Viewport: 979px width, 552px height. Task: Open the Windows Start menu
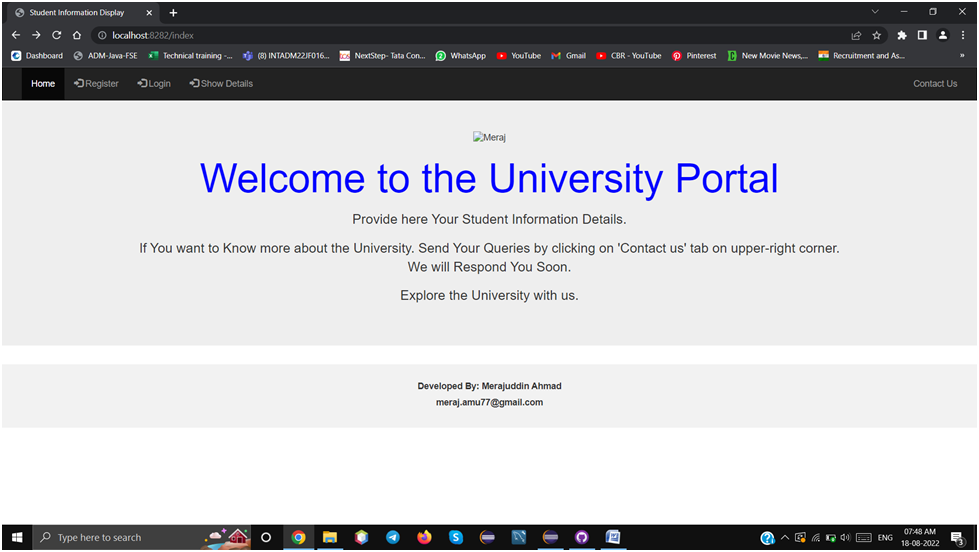[17, 537]
